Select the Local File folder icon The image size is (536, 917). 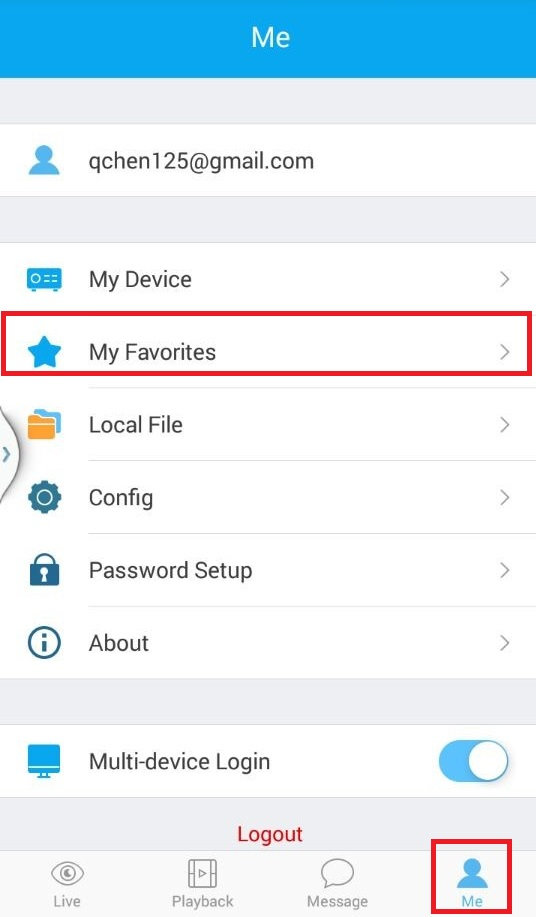point(44,424)
